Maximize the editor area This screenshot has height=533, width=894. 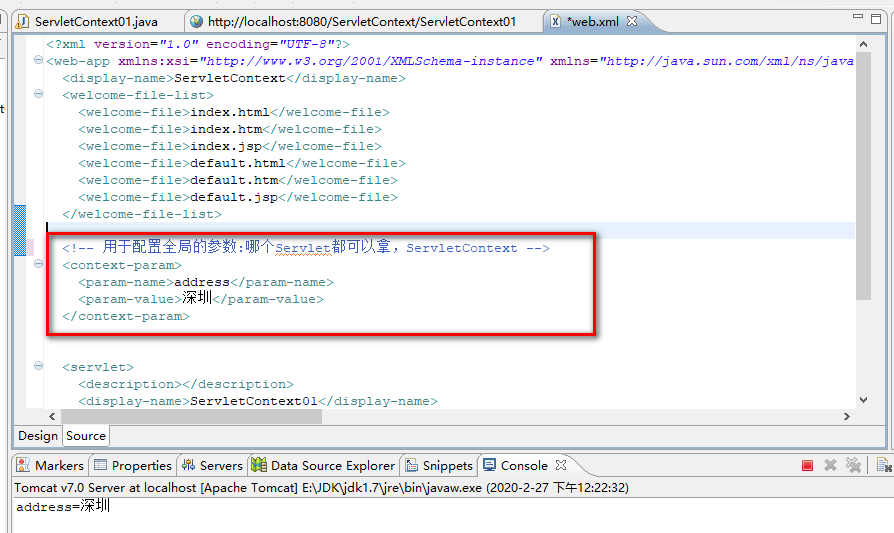coord(876,19)
